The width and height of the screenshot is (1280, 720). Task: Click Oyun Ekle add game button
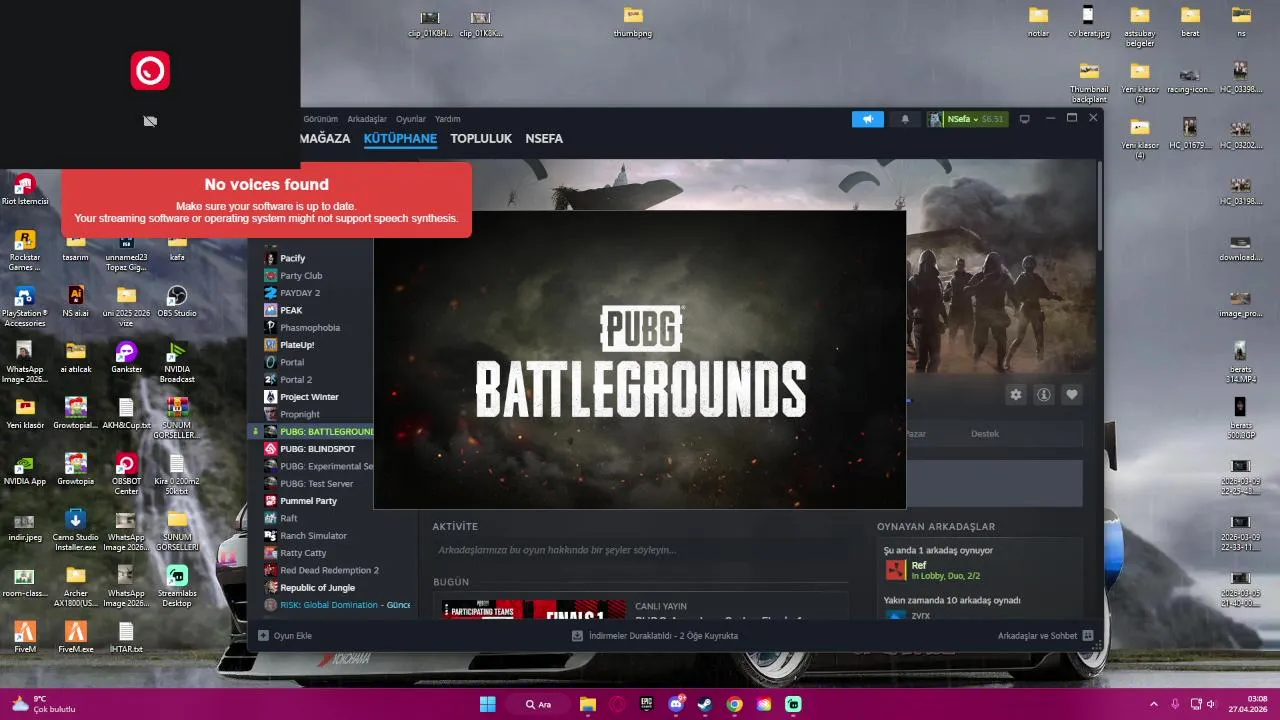pos(285,636)
